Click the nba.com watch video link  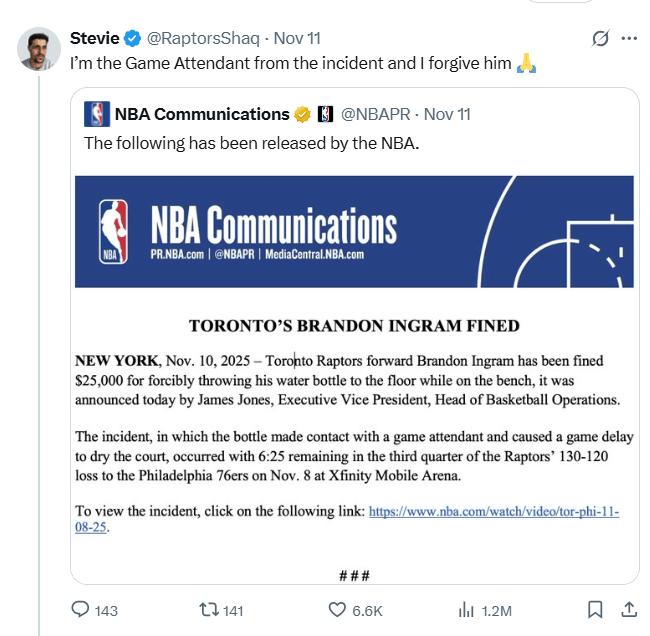493,512
